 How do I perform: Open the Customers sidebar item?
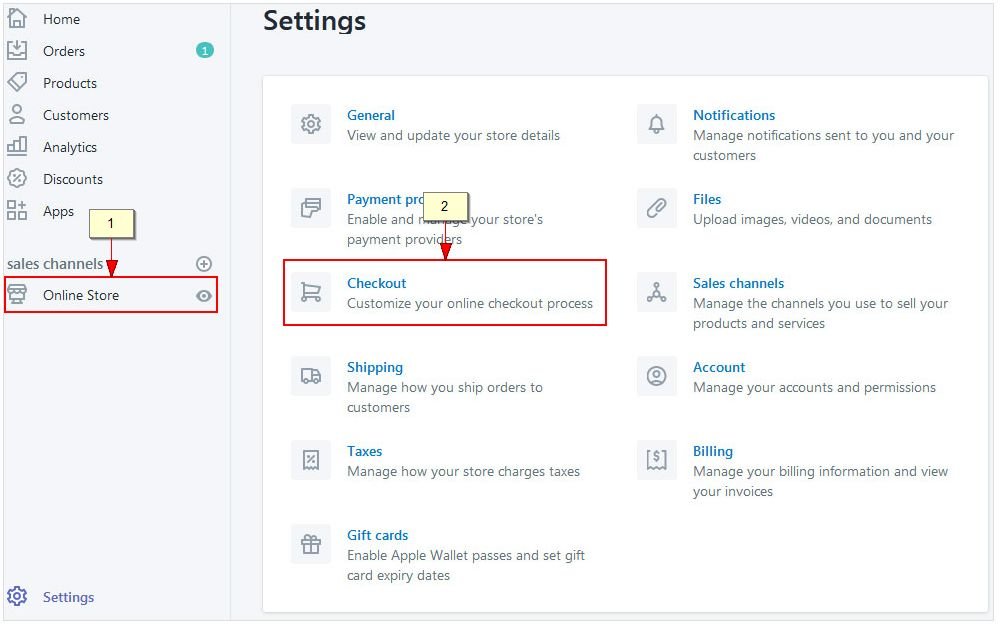click(x=76, y=115)
